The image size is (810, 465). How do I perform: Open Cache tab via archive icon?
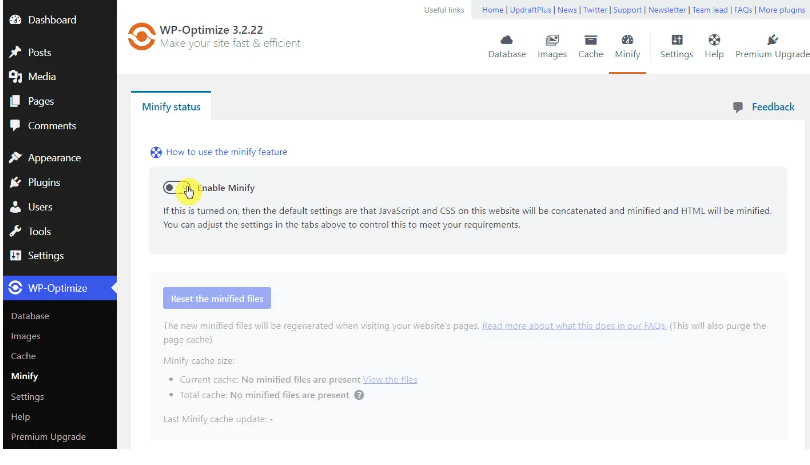coord(590,40)
